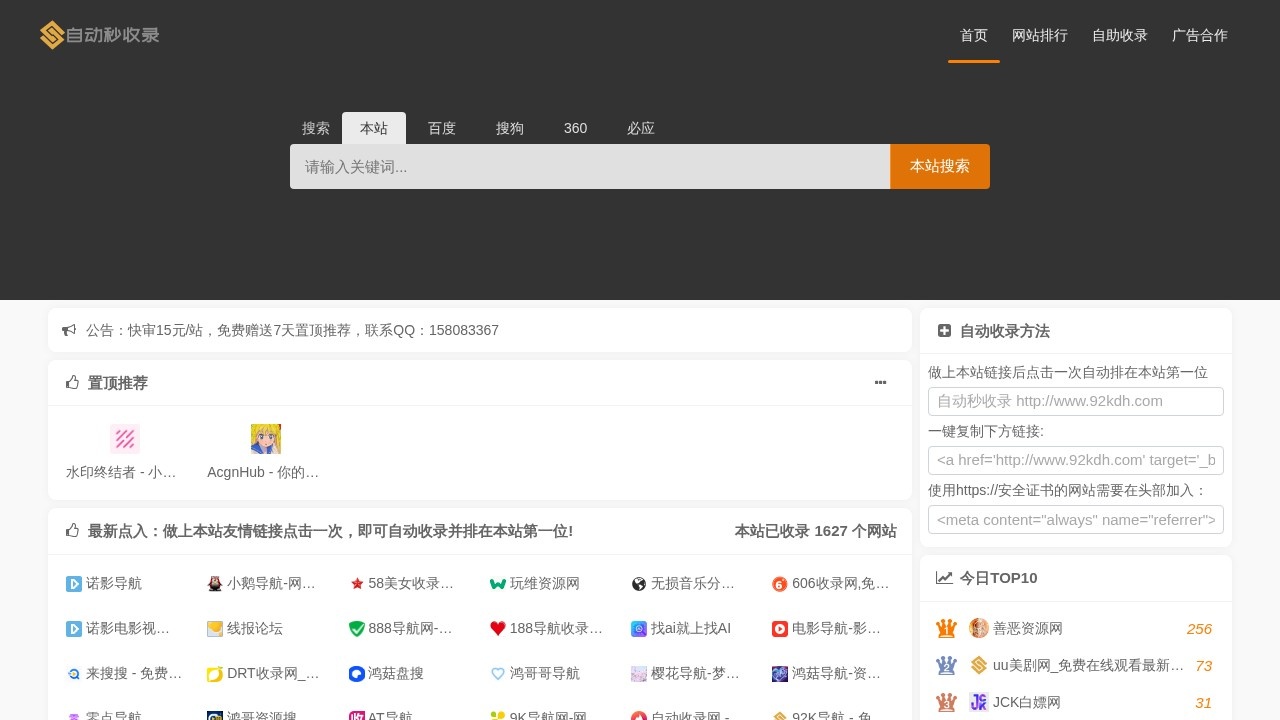Click the plus icon beside 自动收录方法
Image resolution: width=1280 pixels, height=720 pixels.
pyautogui.click(x=944, y=330)
